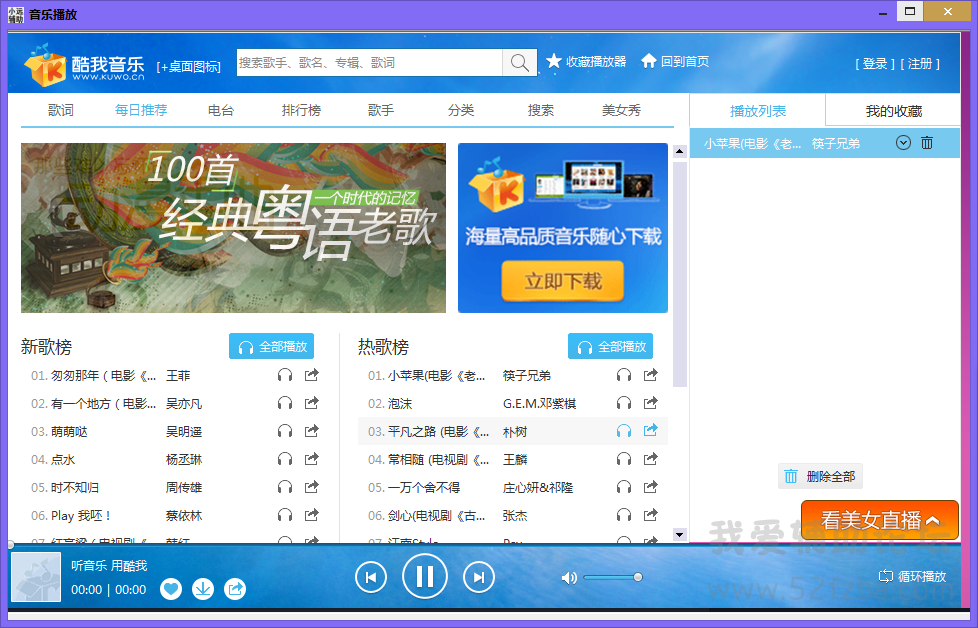
Task: Mute with the speaker volume icon
Action: point(569,577)
